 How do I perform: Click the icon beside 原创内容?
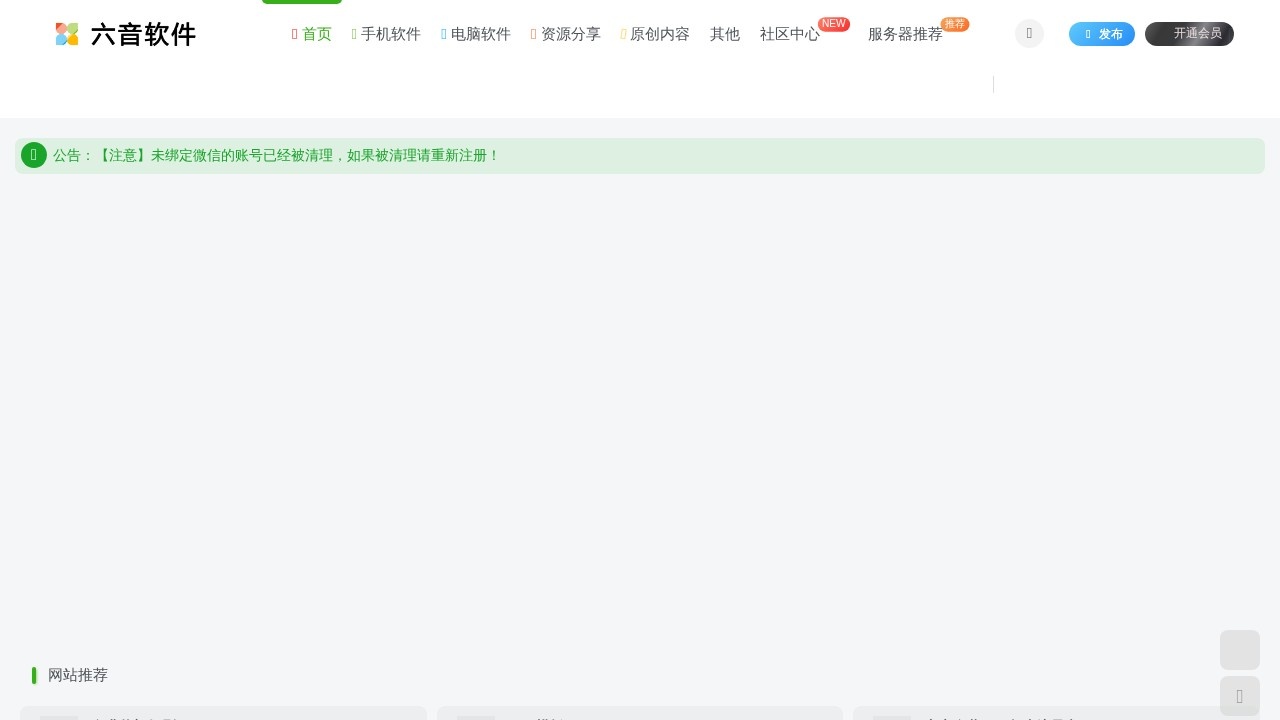point(624,34)
